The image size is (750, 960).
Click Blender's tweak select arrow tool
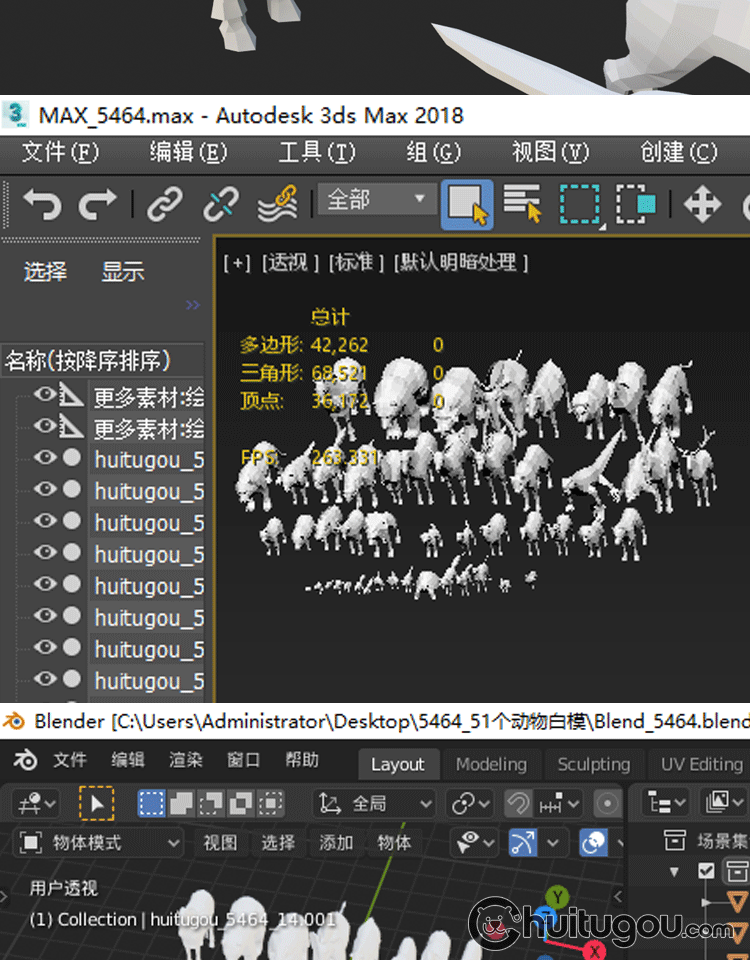pyautogui.click(x=96, y=803)
